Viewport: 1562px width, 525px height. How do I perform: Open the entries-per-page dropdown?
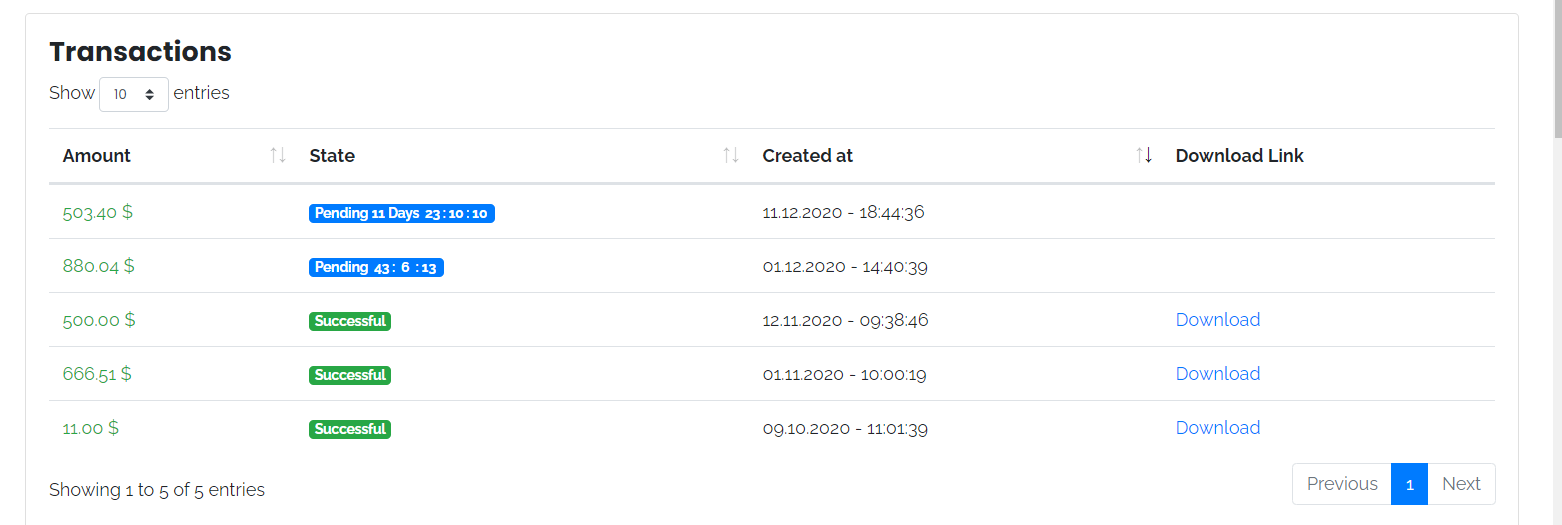(134, 94)
